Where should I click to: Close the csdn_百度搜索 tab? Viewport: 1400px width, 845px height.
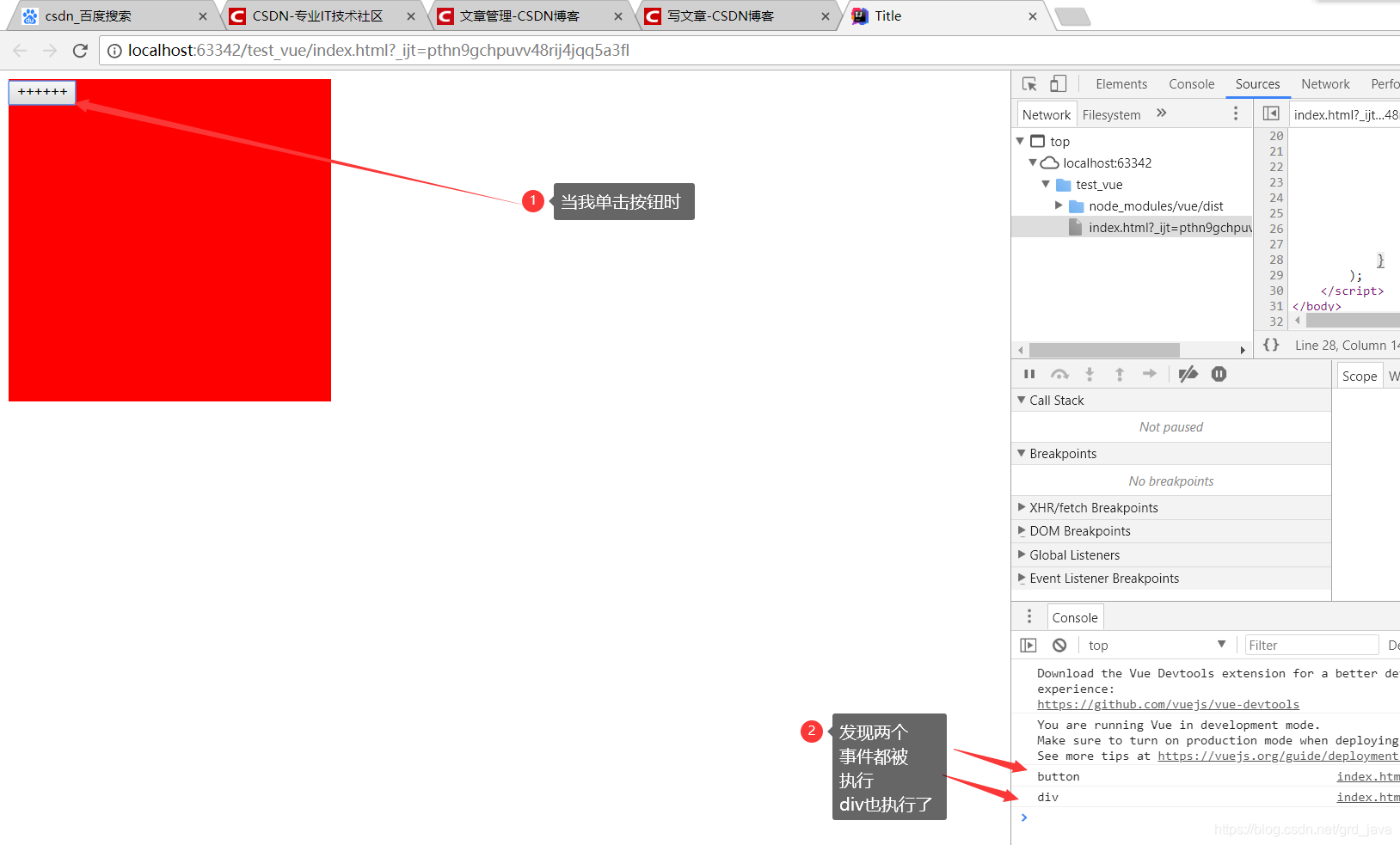point(203,16)
